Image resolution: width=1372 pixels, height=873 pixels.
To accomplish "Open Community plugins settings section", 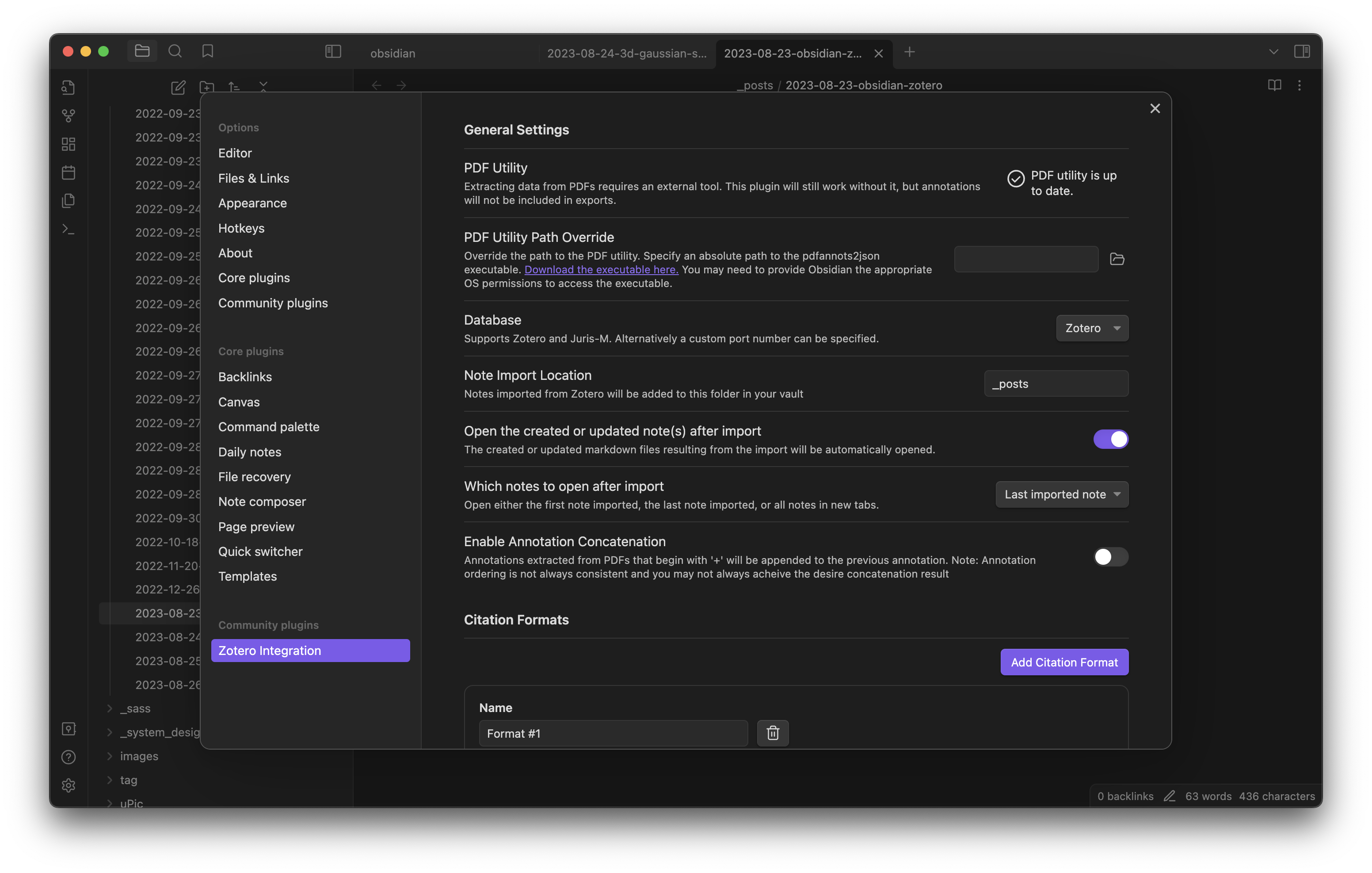I will point(273,303).
